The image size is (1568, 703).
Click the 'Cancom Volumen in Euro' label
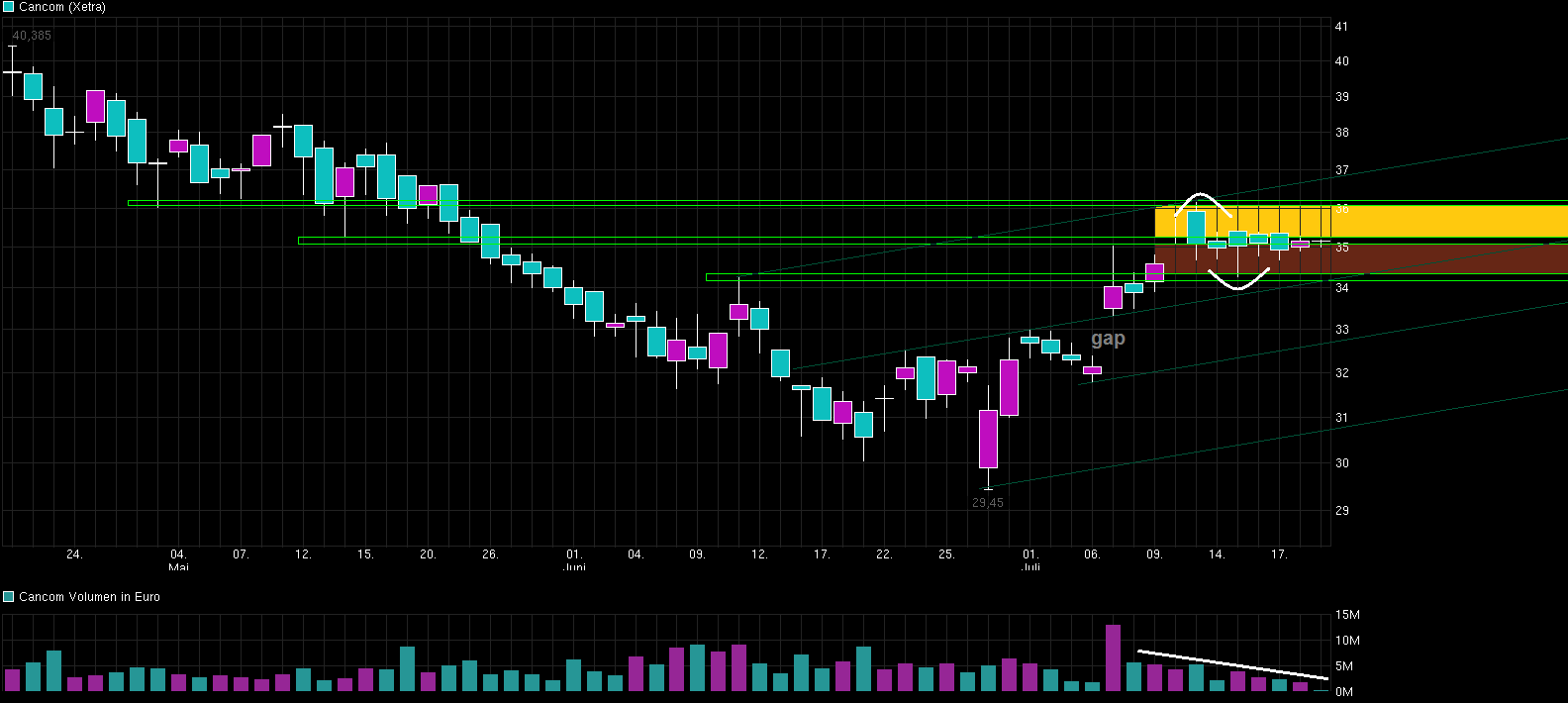[x=89, y=597]
